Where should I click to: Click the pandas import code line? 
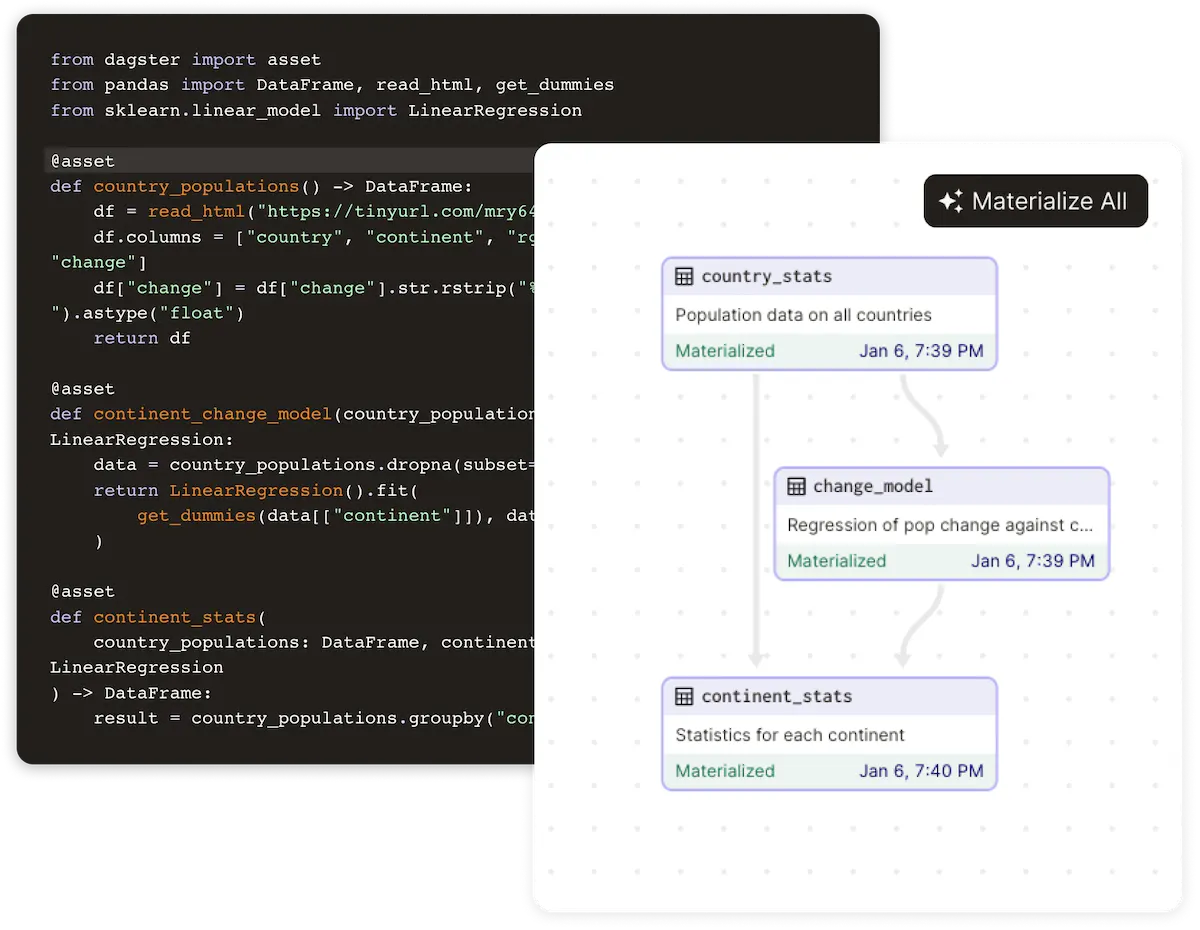332,85
